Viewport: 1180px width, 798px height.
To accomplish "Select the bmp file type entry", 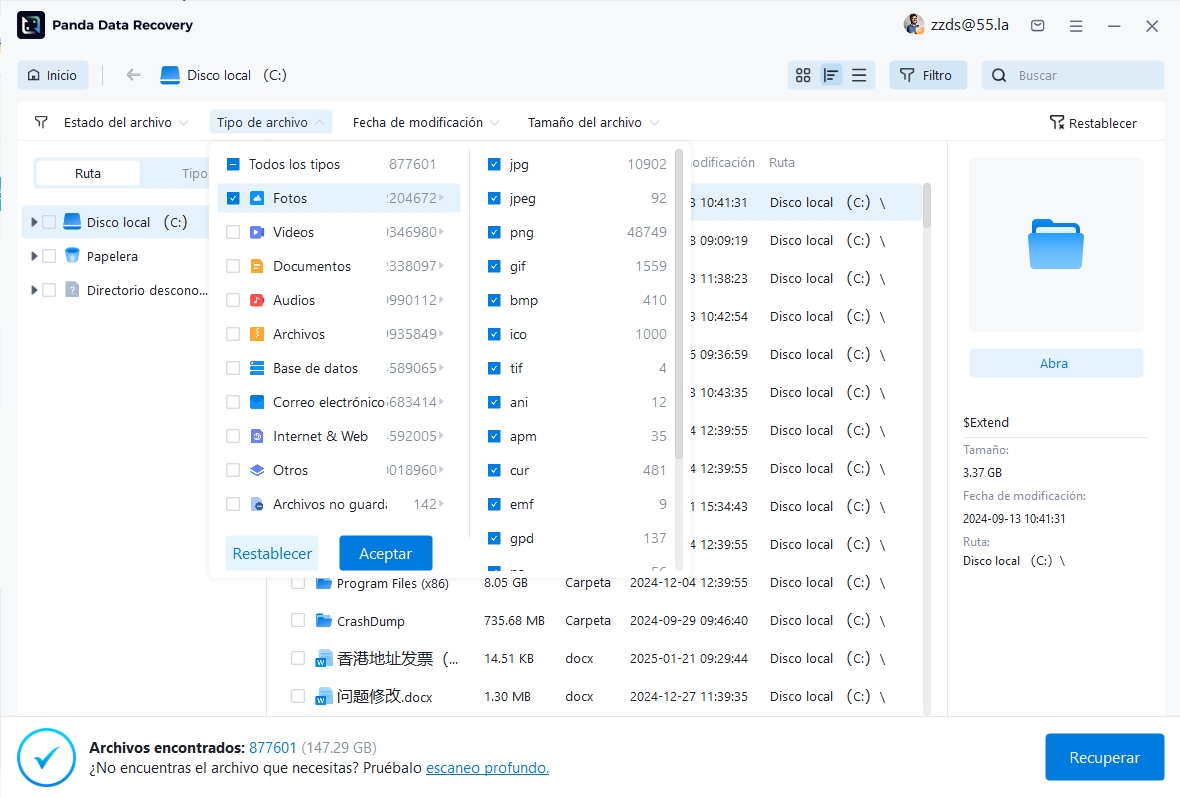I will click(577, 300).
